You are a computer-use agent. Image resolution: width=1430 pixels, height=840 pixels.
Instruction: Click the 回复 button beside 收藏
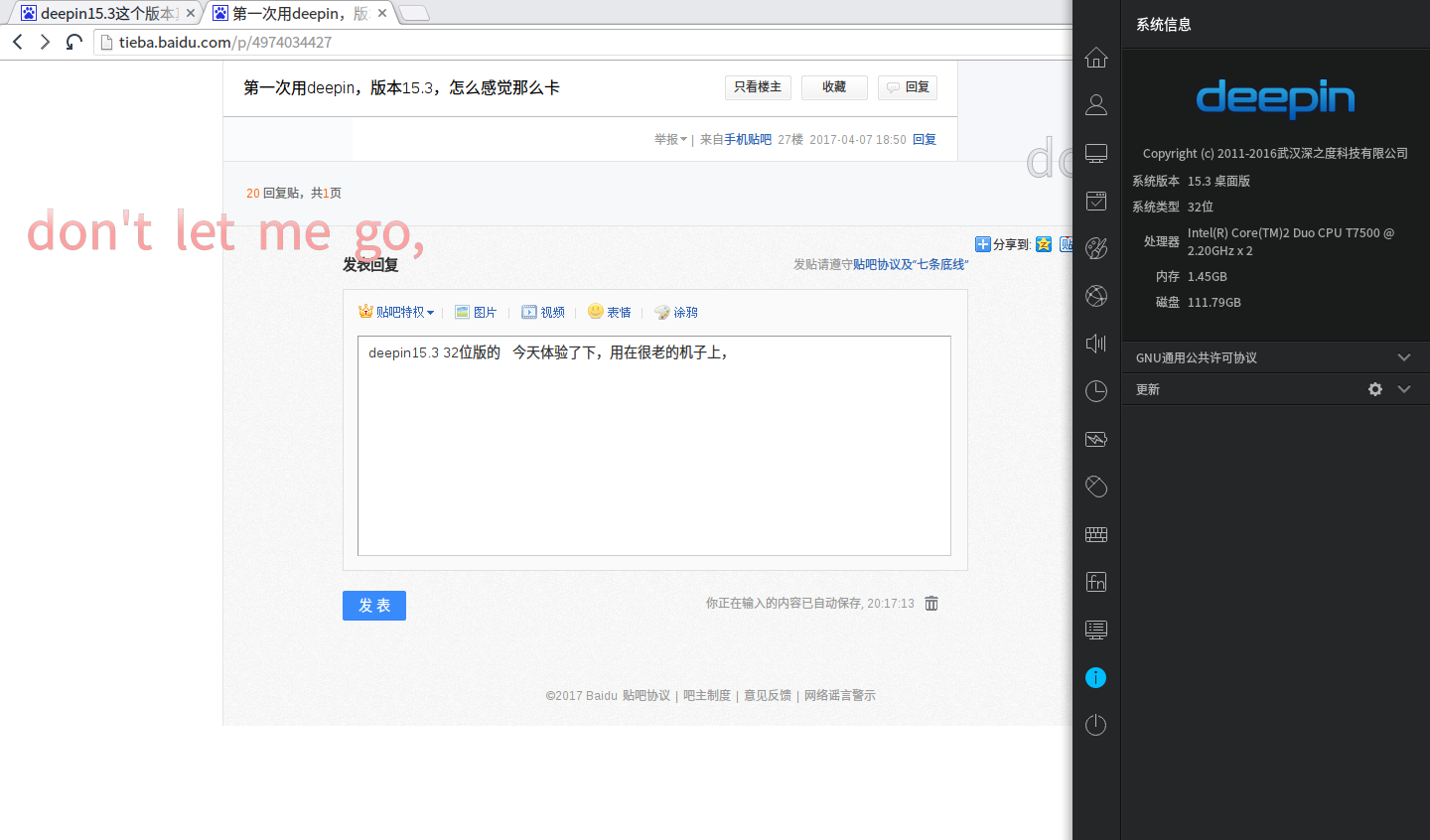pyautogui.click(x=908, y=87)
